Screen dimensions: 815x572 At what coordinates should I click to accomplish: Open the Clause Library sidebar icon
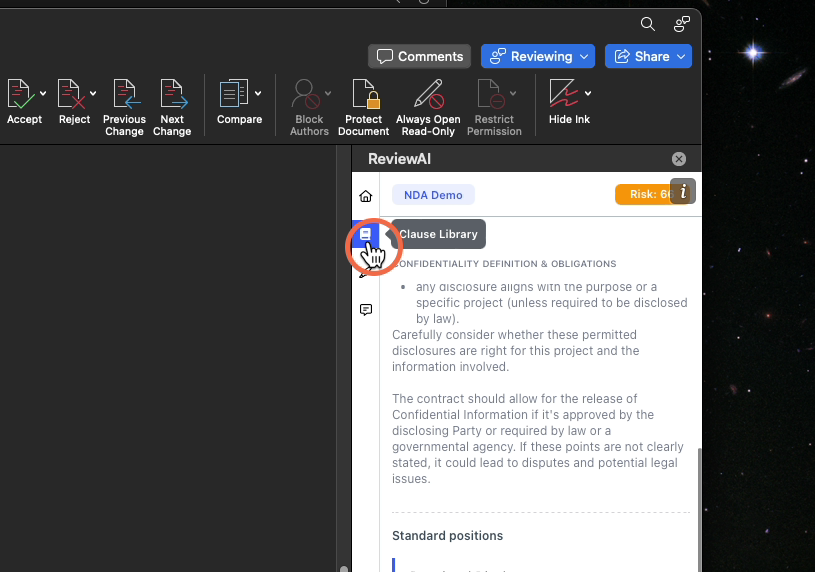click(x=365, y=234)
